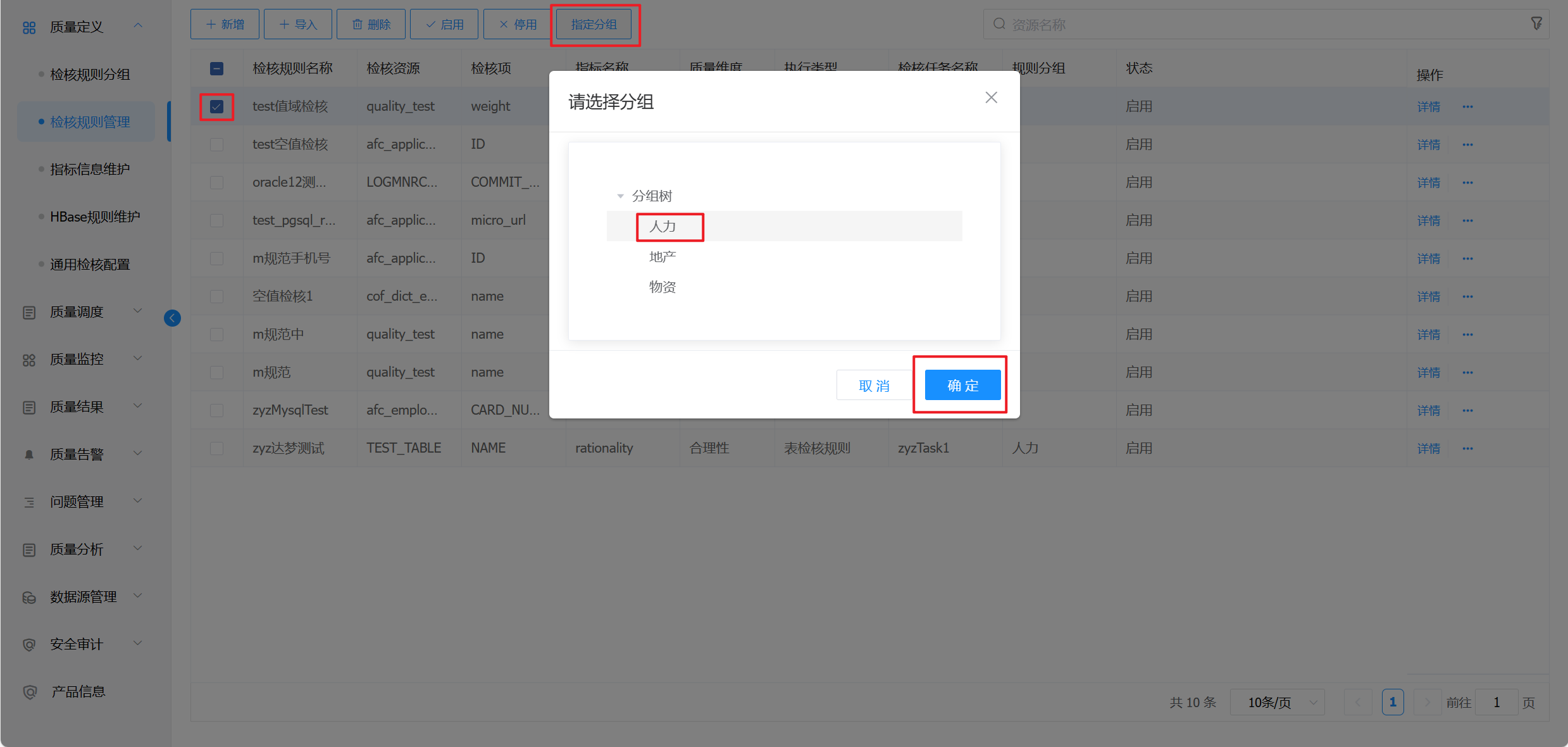1568x747 pixels.
Task: Toggle the header select-all checkbox
Action: 216,68
